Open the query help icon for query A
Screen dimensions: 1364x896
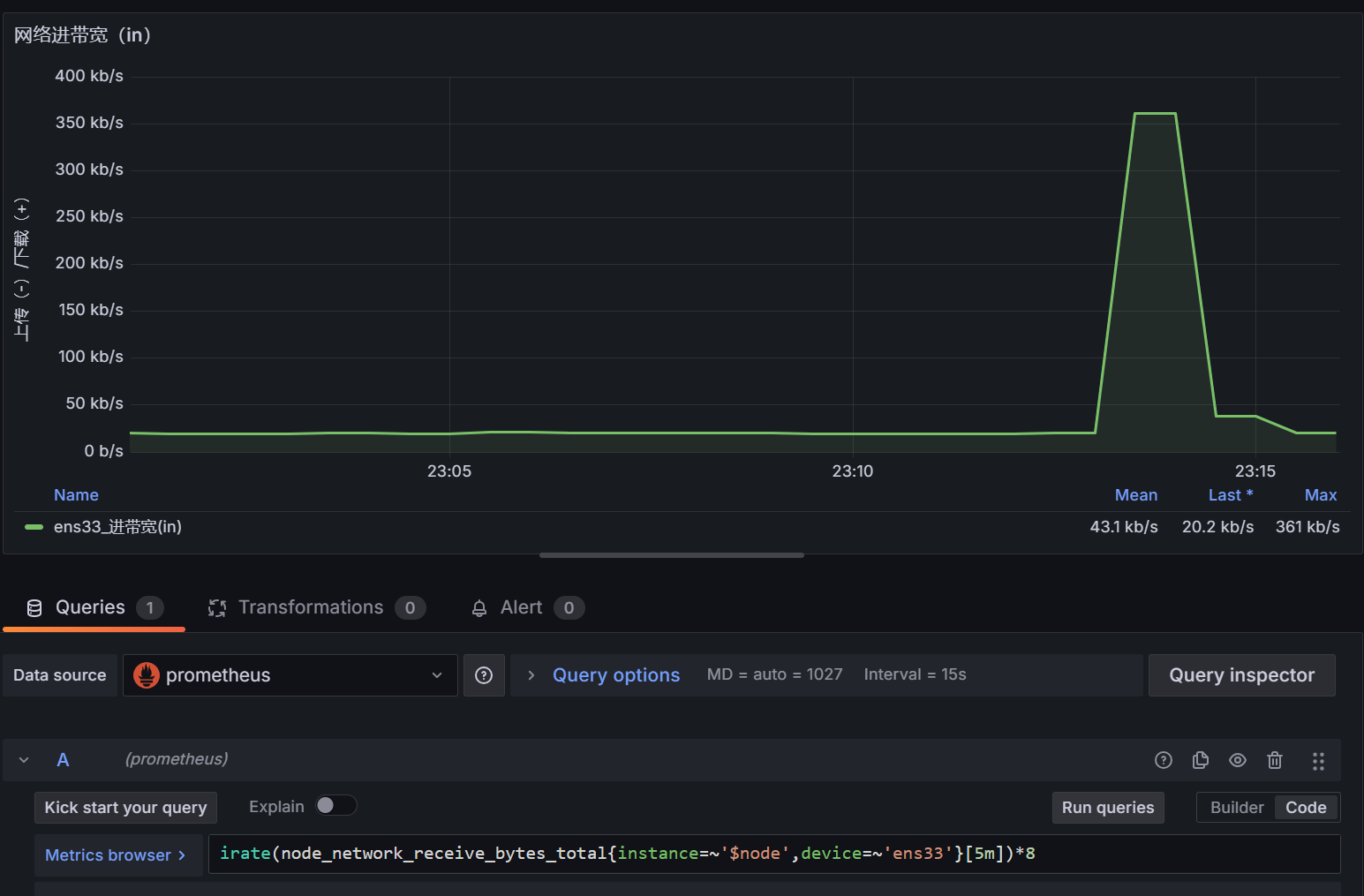pyautogui.click(x=1164, y=760)
